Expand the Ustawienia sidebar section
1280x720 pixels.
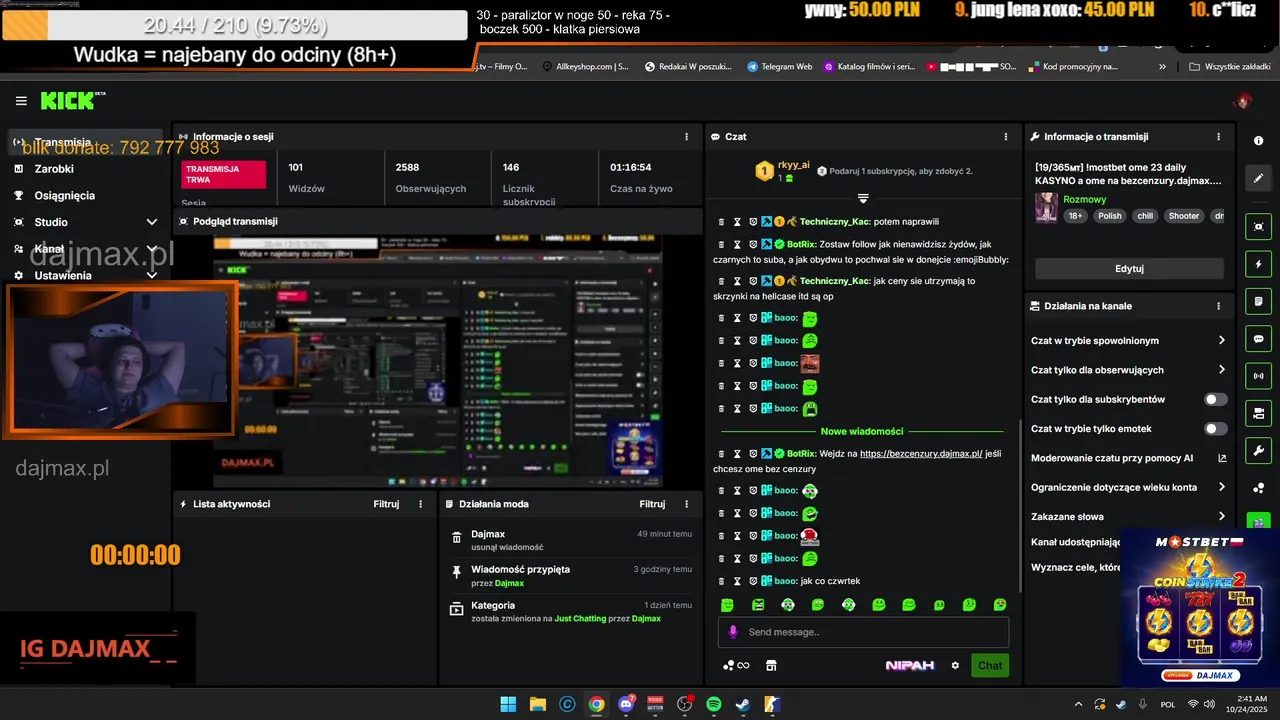[152, 275]
